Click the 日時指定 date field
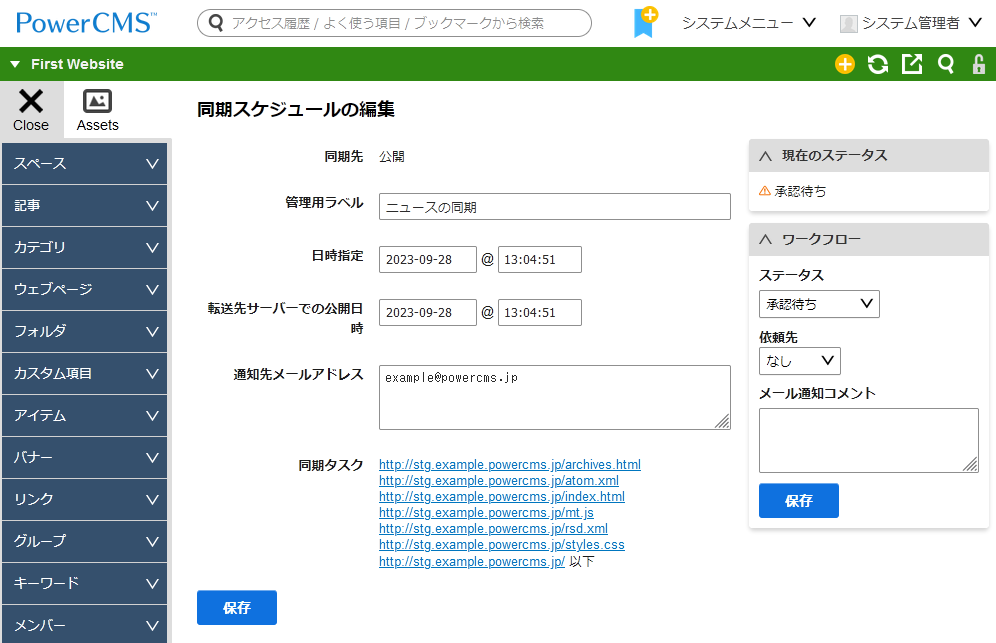The image size is (996, 643). [x=427, y=259]
